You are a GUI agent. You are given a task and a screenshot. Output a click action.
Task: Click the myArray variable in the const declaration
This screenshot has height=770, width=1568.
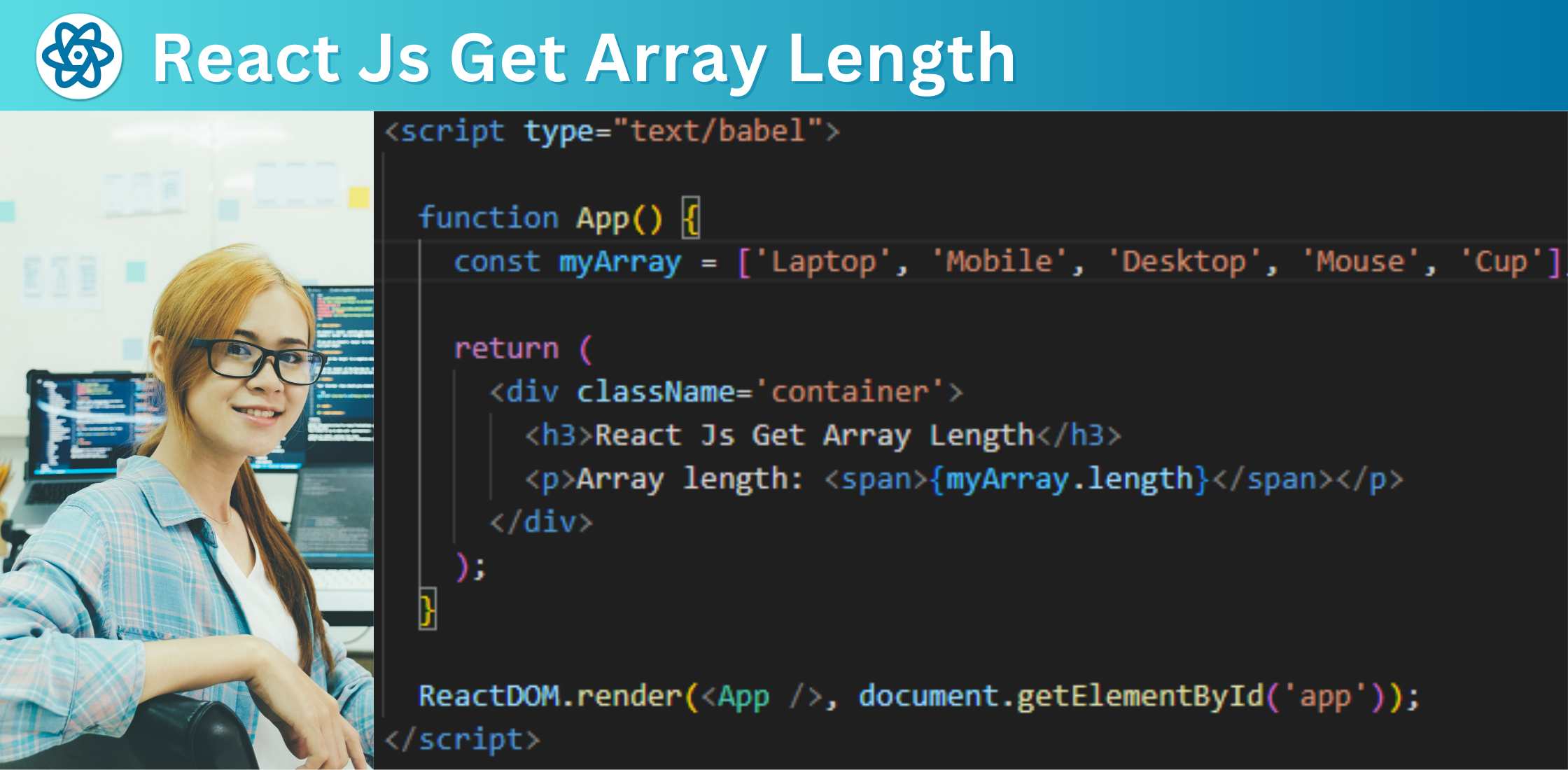click(x=619, y=262)
